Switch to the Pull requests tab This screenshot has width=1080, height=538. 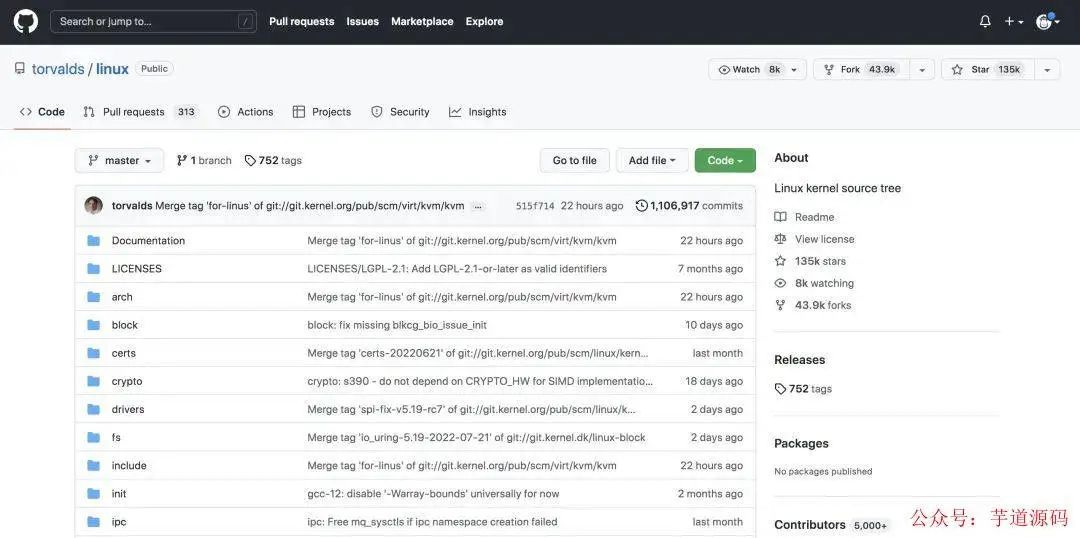(141, 112)
